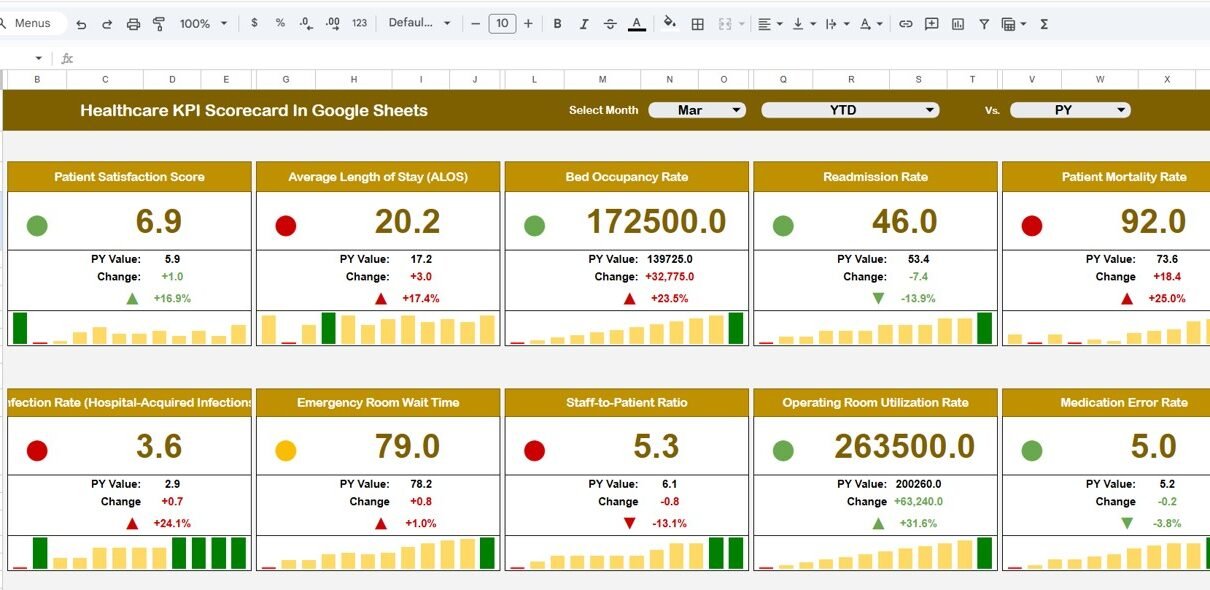Open the Borders tool
This screenshot has width=1210, height=590.
(x=698, y=23)
